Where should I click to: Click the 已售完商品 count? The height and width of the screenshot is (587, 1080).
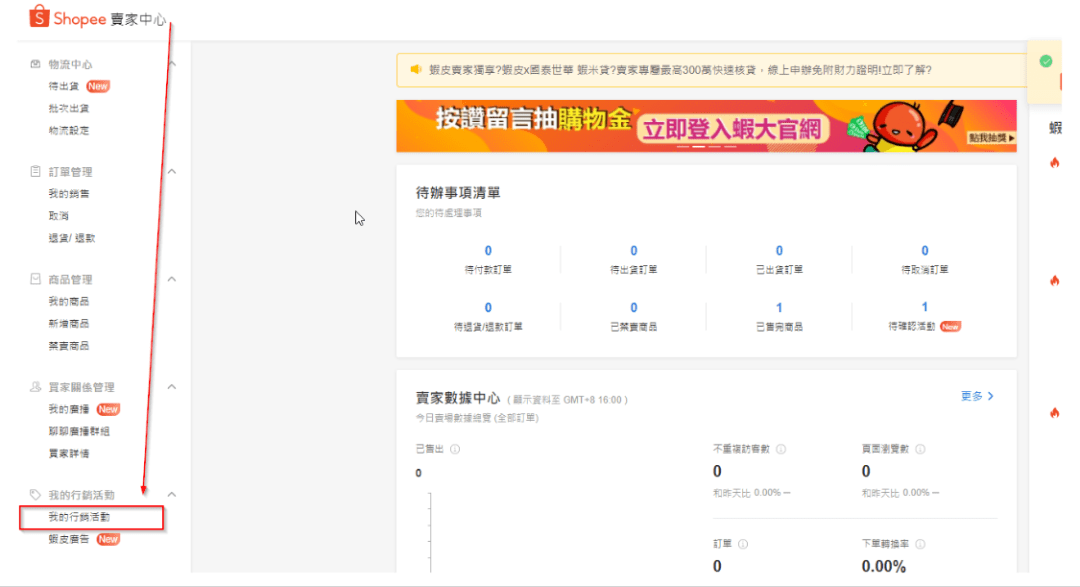pyautogui.click(x=779, y=308)
